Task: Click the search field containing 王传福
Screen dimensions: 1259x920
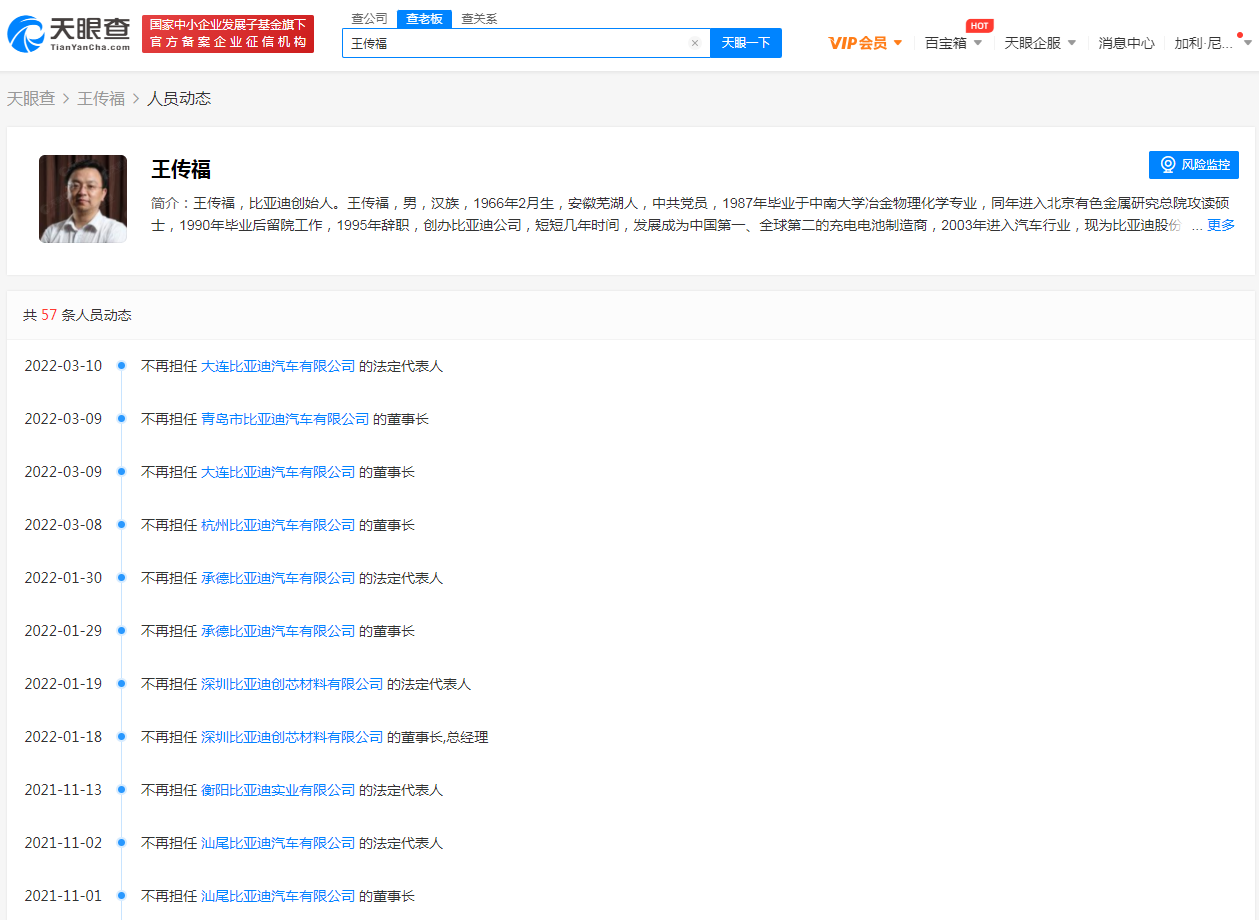Action: coord(515,43)
